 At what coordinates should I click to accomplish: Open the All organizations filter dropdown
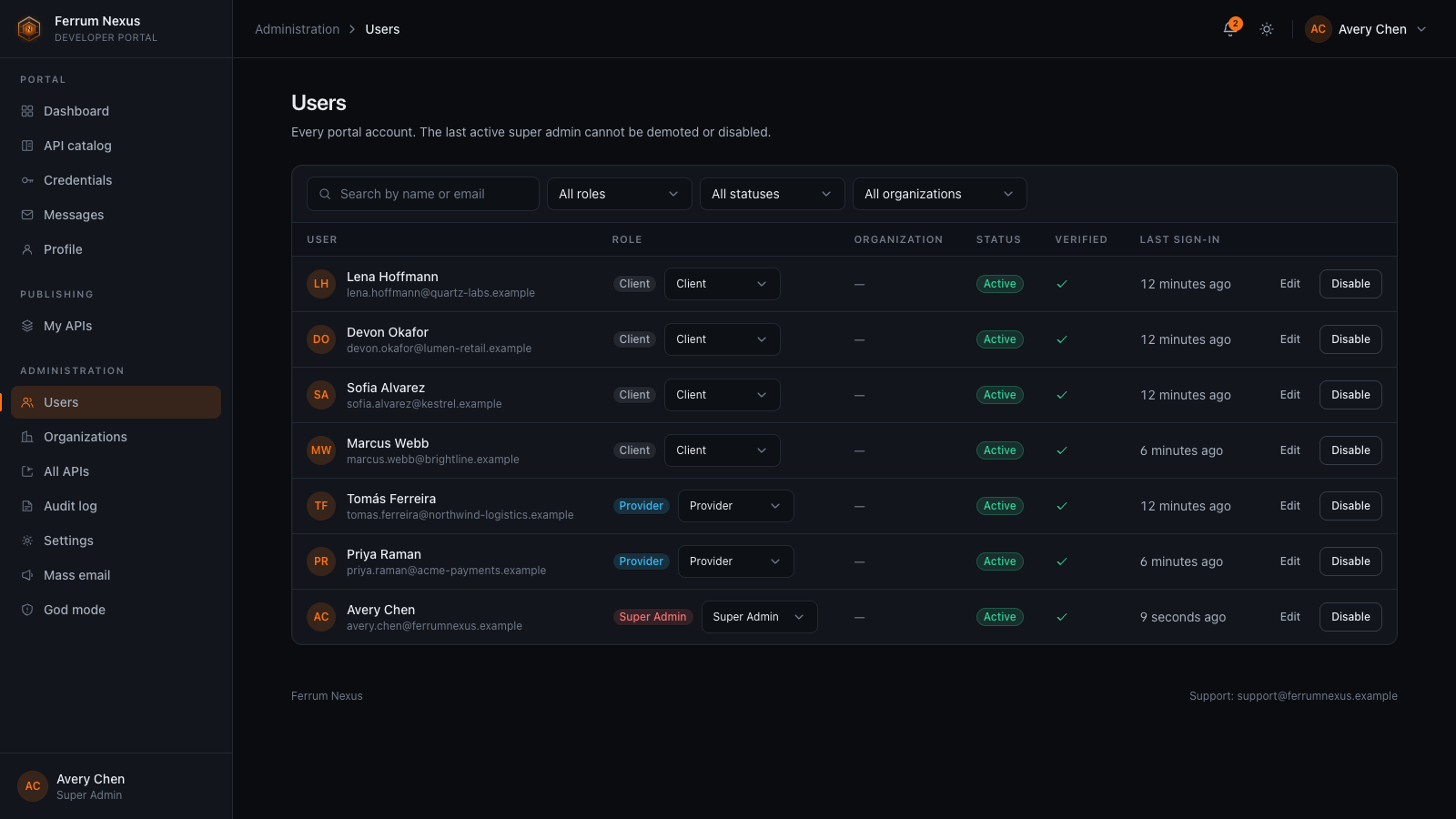tap(940, 194)
